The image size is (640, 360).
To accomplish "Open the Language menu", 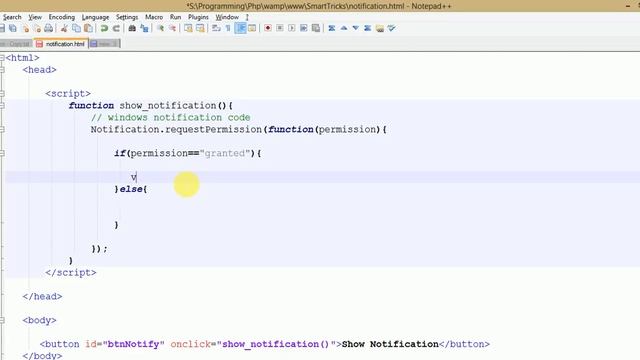I will pyautogui.click(x=96, y=17).
